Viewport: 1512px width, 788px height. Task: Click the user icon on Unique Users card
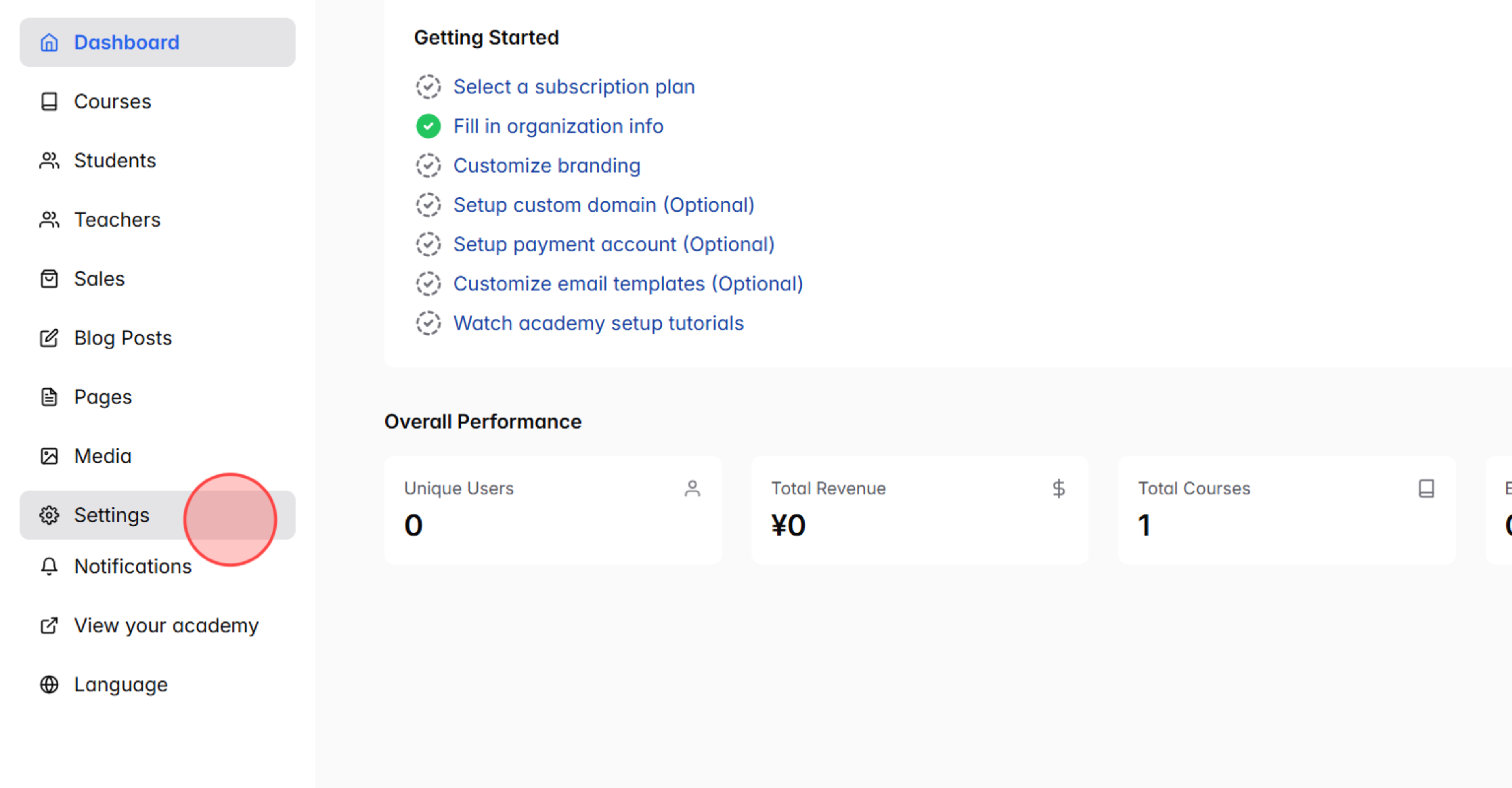tap(693, 488)
